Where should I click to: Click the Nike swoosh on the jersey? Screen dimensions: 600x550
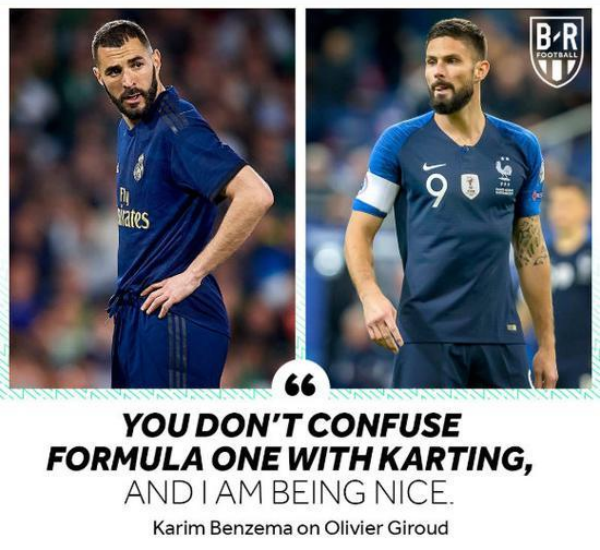[x=434, y=167]
